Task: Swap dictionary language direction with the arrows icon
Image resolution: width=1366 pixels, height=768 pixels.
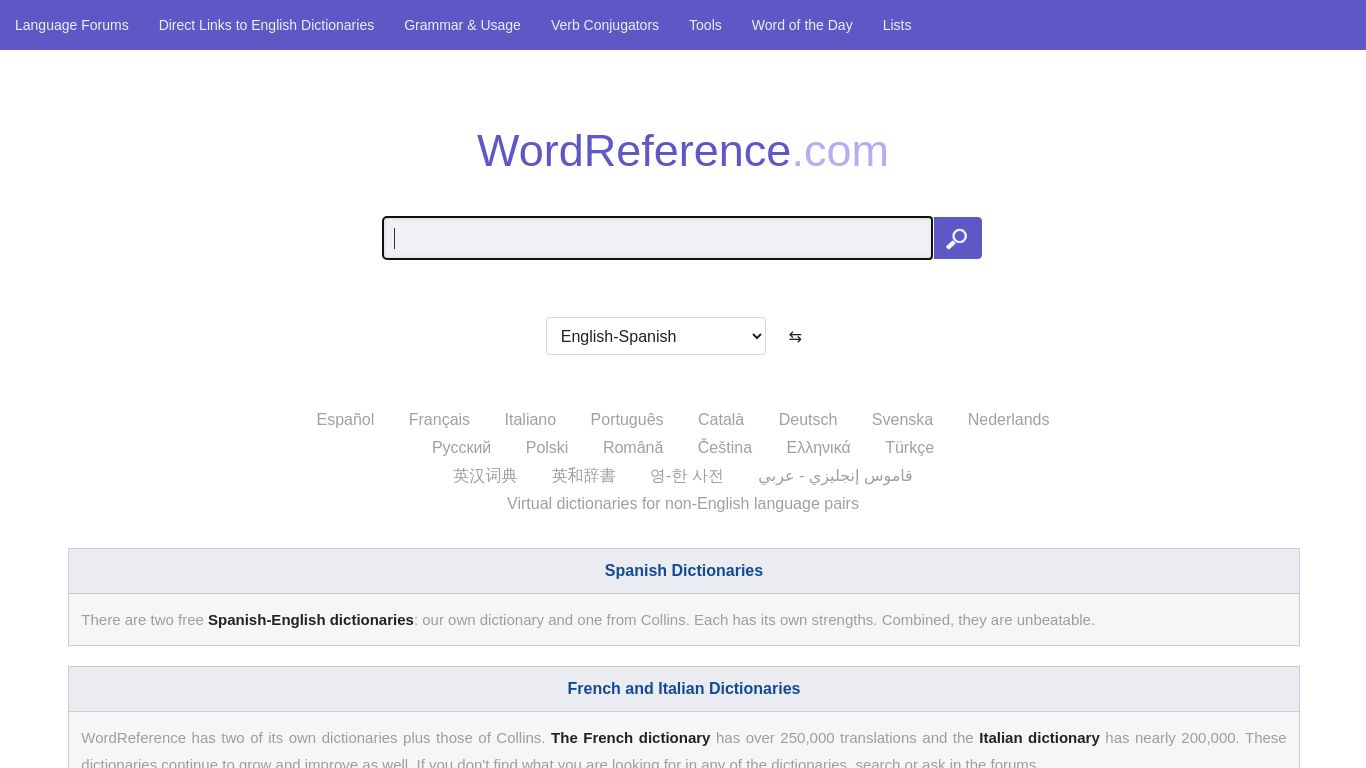Action: 795,337
